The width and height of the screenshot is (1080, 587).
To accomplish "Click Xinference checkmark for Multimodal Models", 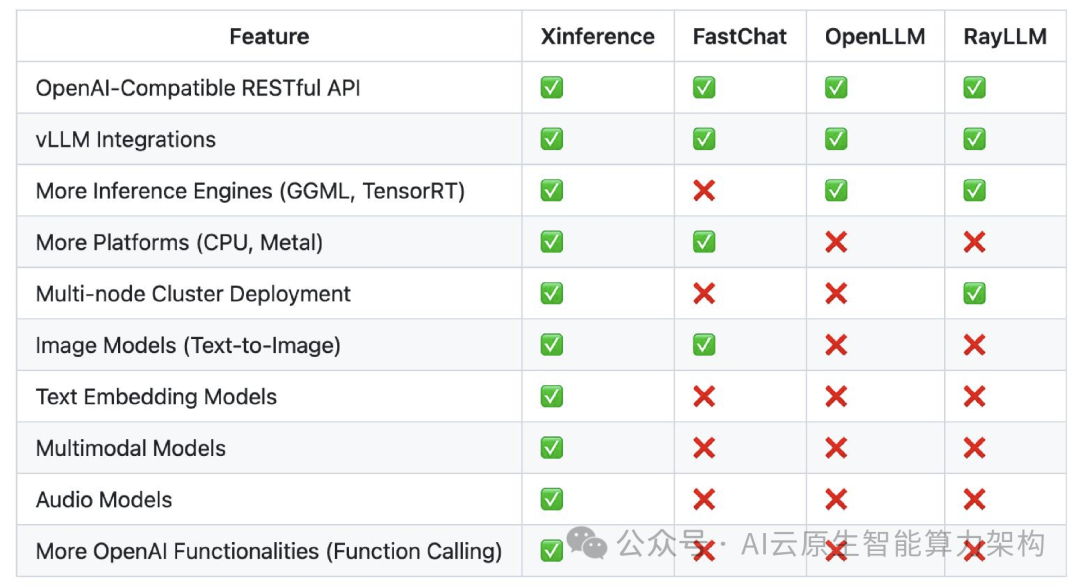I will [552, 448].
